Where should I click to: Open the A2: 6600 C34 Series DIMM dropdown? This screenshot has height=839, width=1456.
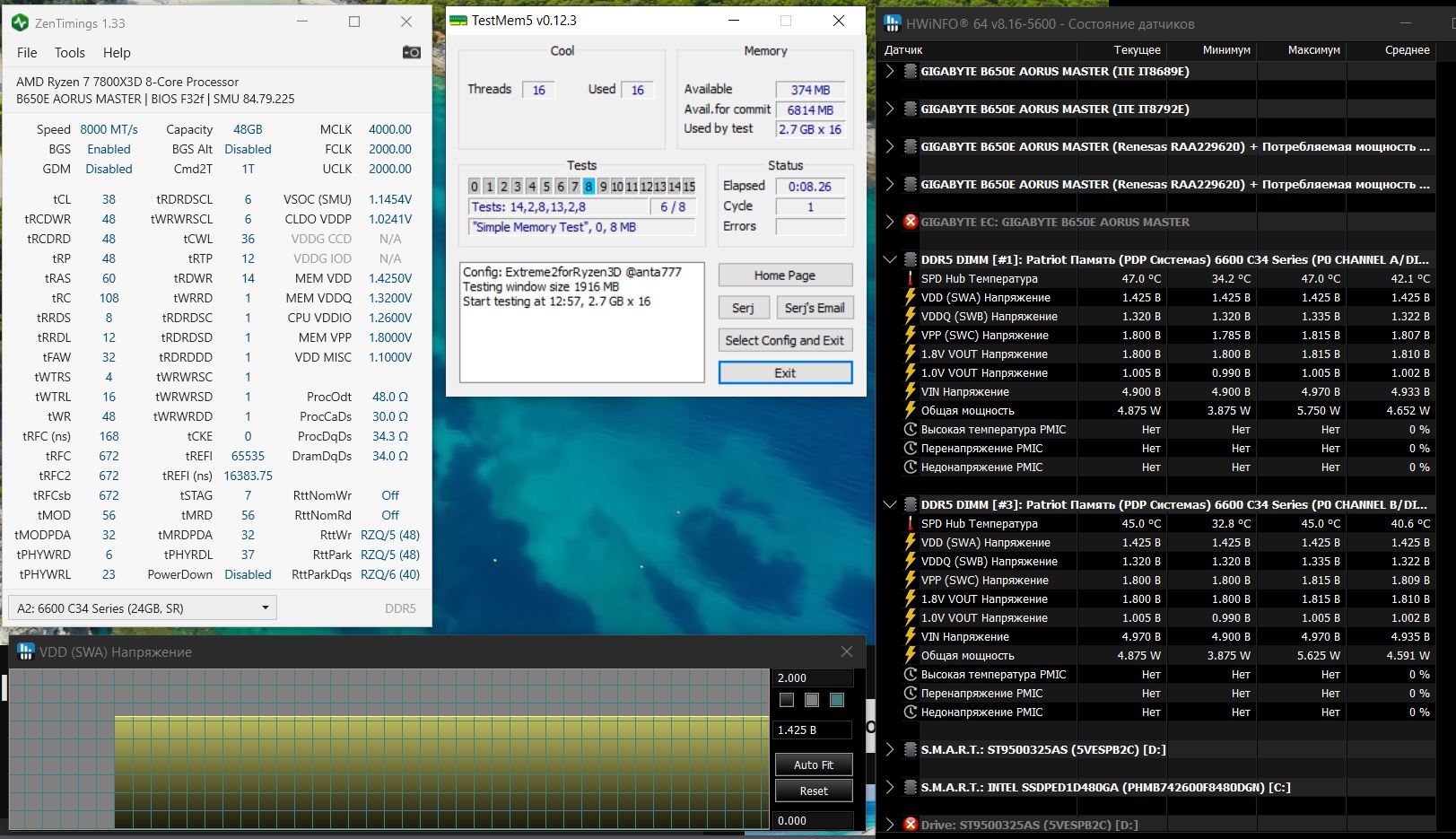(x=143, y=607)
